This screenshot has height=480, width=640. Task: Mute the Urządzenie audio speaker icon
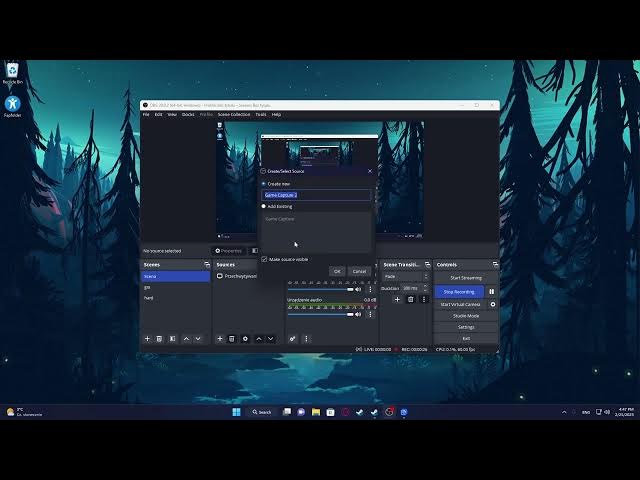point(358,314)
